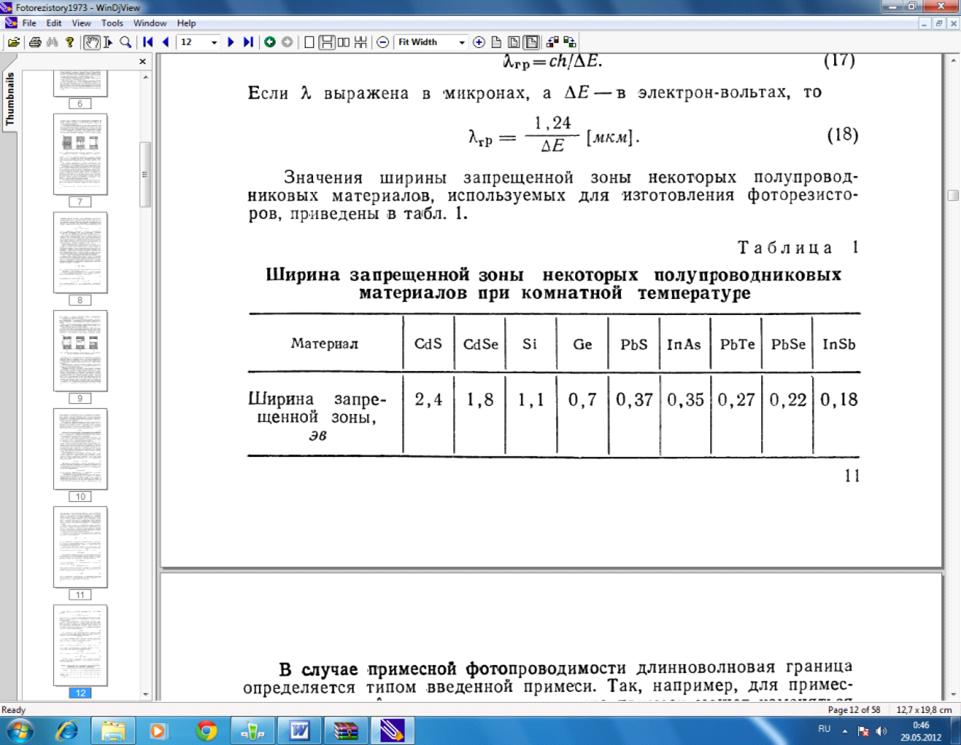Click the thumbnails panel scroll down arrow
This screenshot has height=745, width=961.
[x=145, y=694]
